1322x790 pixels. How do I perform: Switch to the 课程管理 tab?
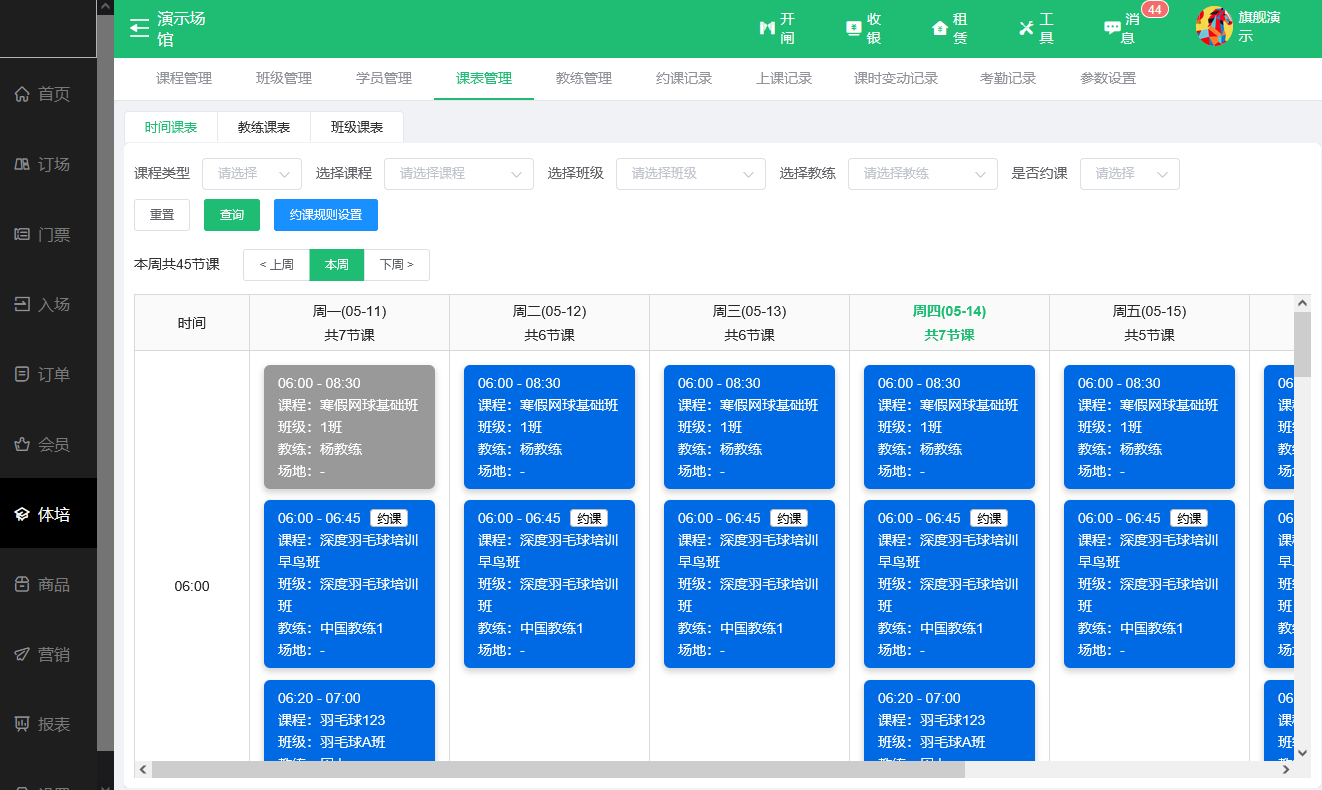click(x=184, y=78)
